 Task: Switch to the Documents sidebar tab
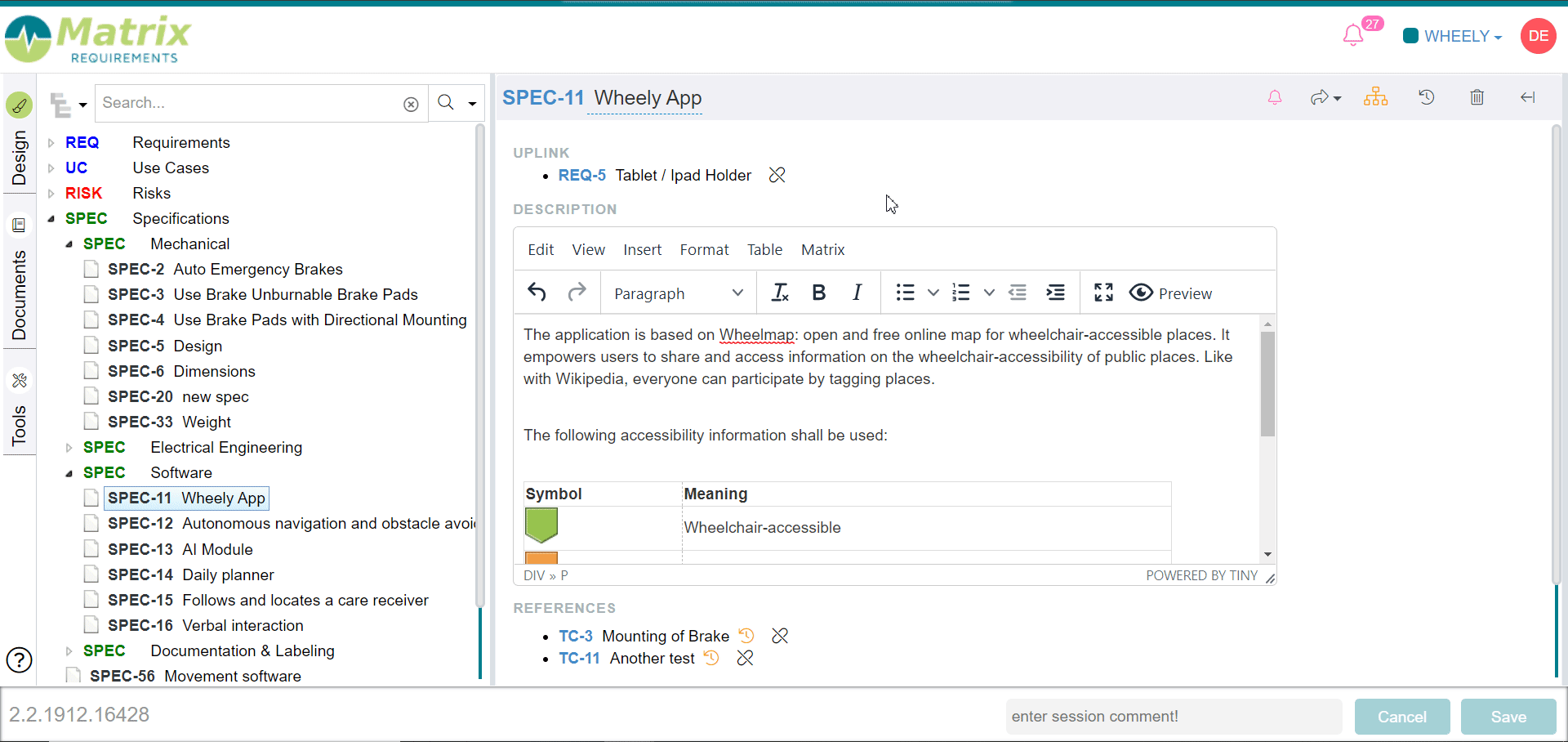19,278
